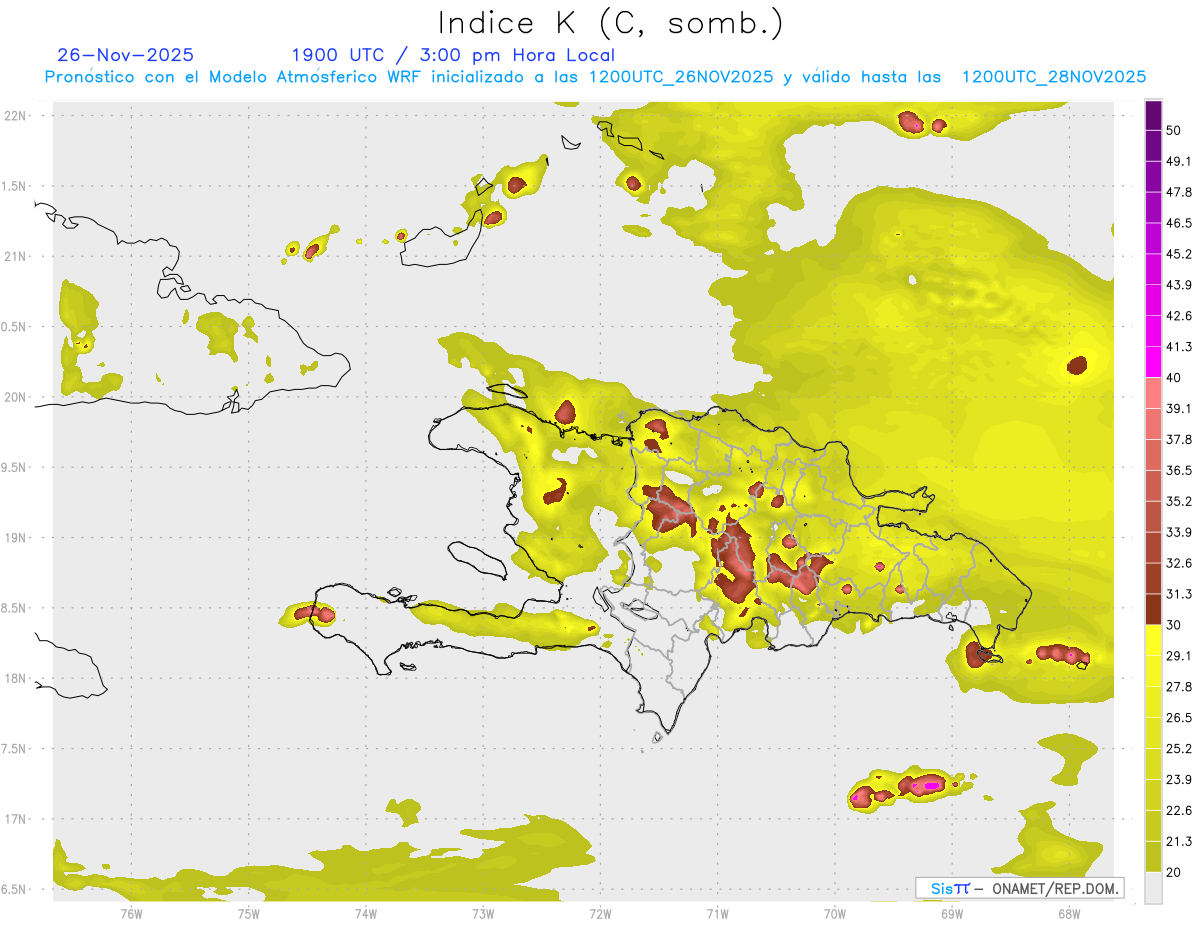Click the magenta swatch between 40 and 41.3

(1153, 362)
